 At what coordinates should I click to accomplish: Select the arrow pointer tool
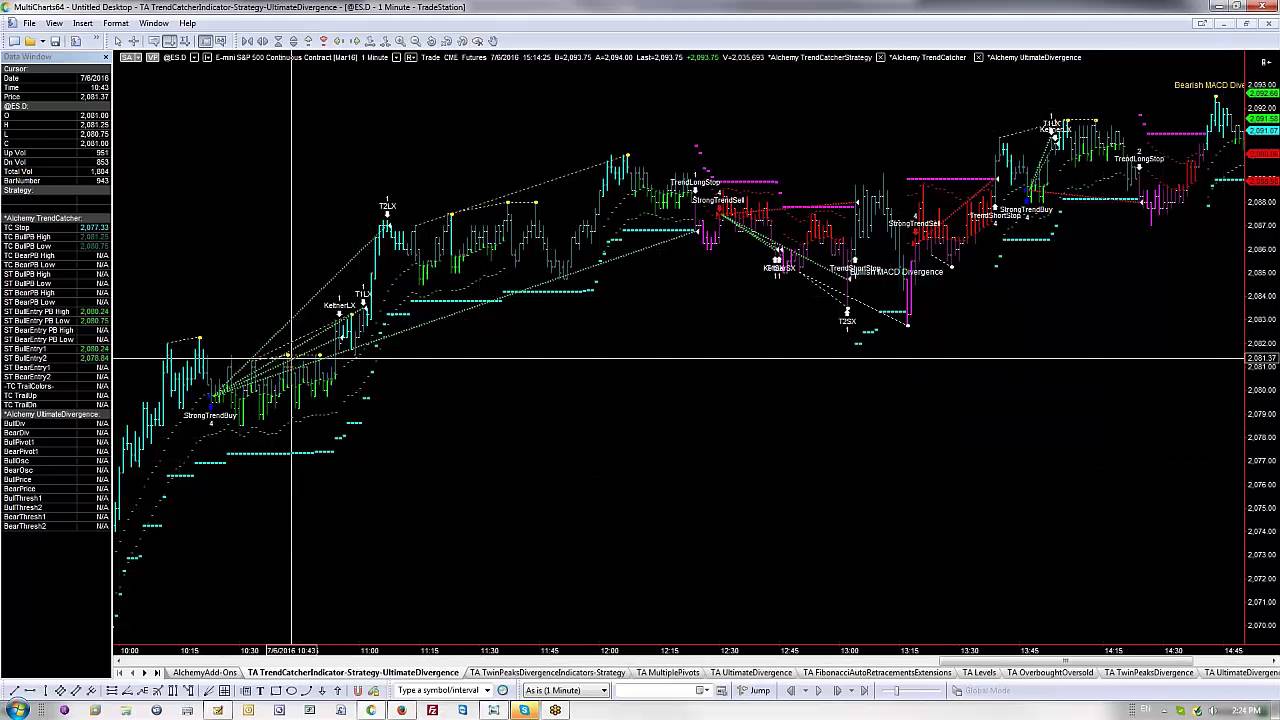click(x=118, y=41)
